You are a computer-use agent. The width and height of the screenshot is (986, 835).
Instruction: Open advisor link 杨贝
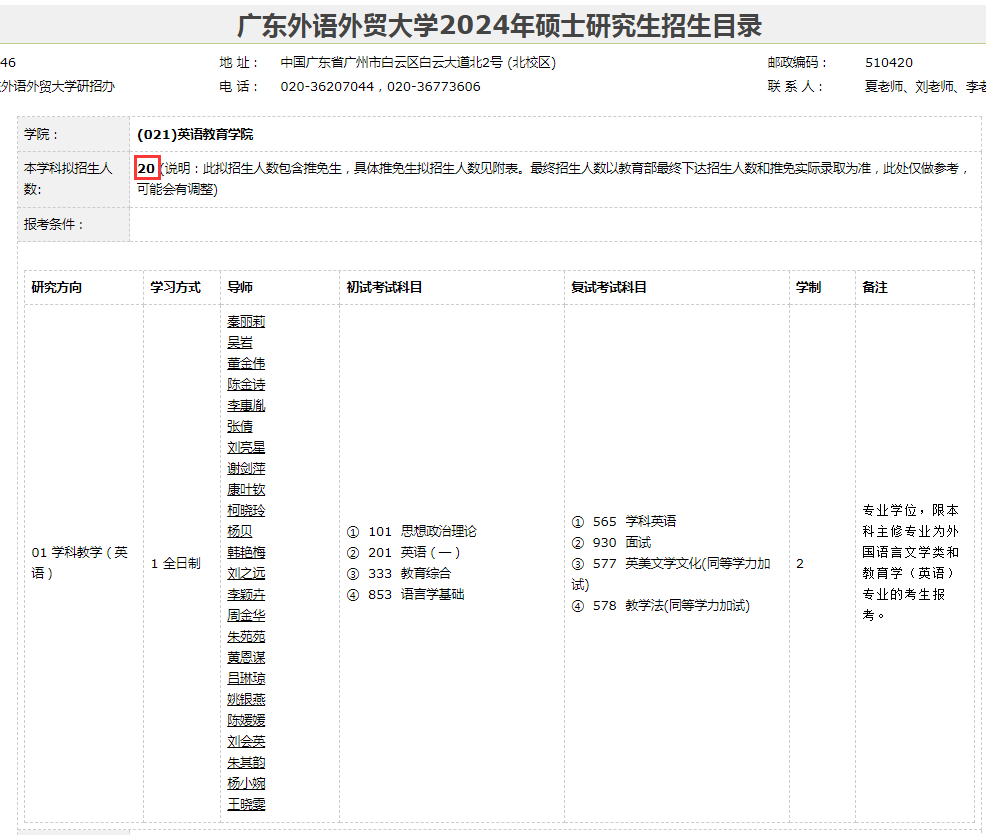pos(240,531)
